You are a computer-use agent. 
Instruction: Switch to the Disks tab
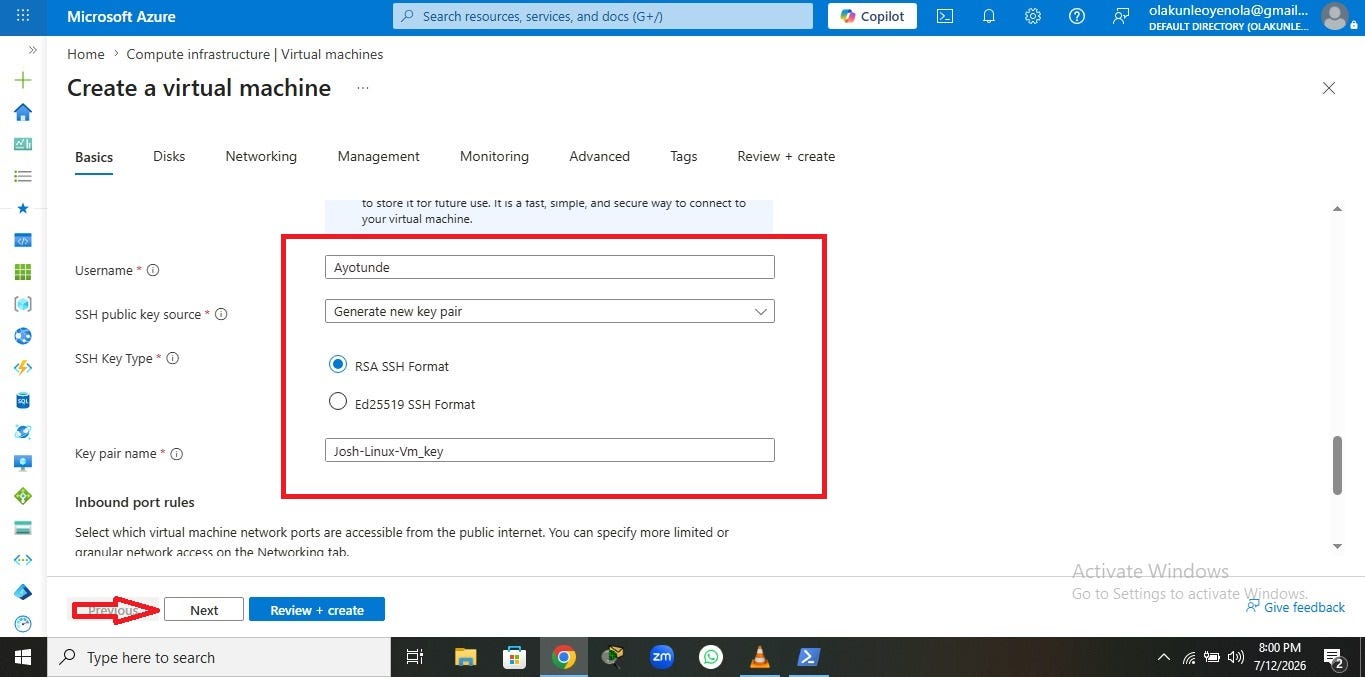pyautogui.click(x=169, y=156)
